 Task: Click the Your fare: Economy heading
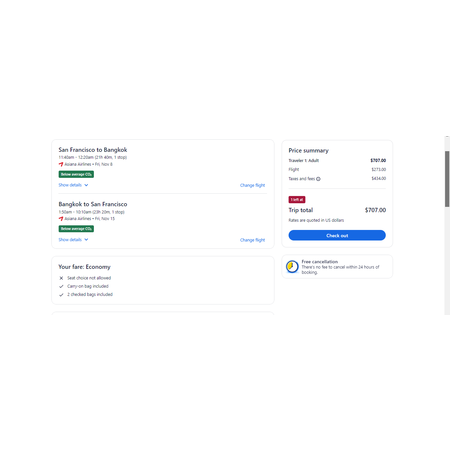click(84, 267)
